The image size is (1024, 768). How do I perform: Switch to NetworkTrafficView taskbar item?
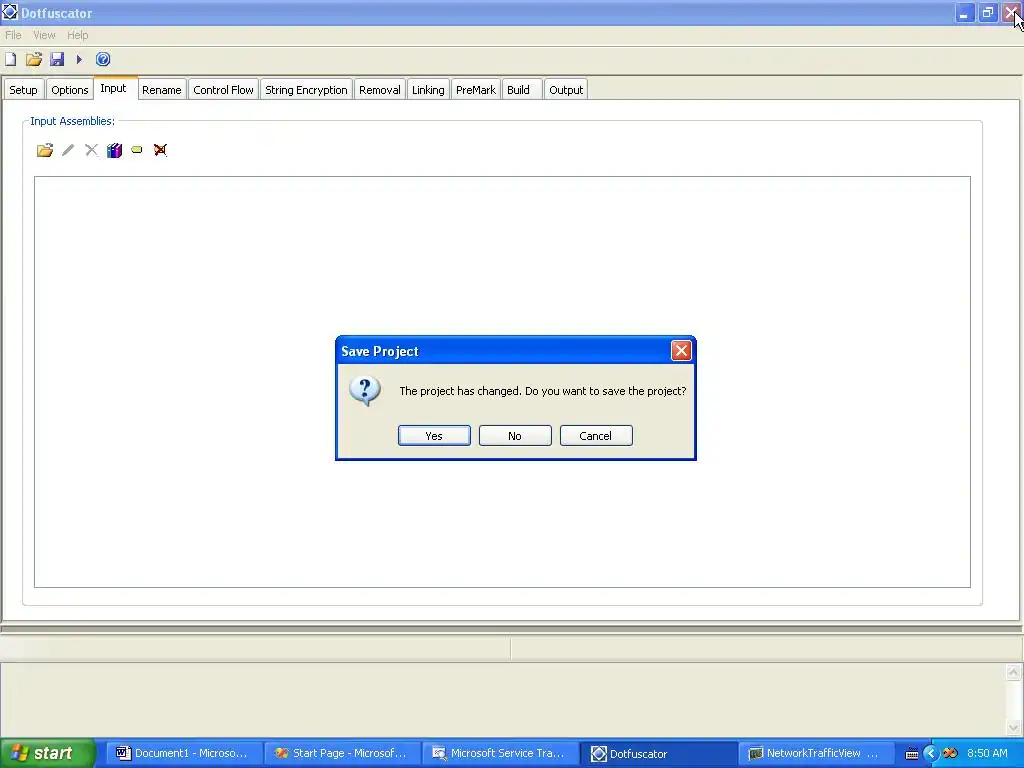click(816, 753)
